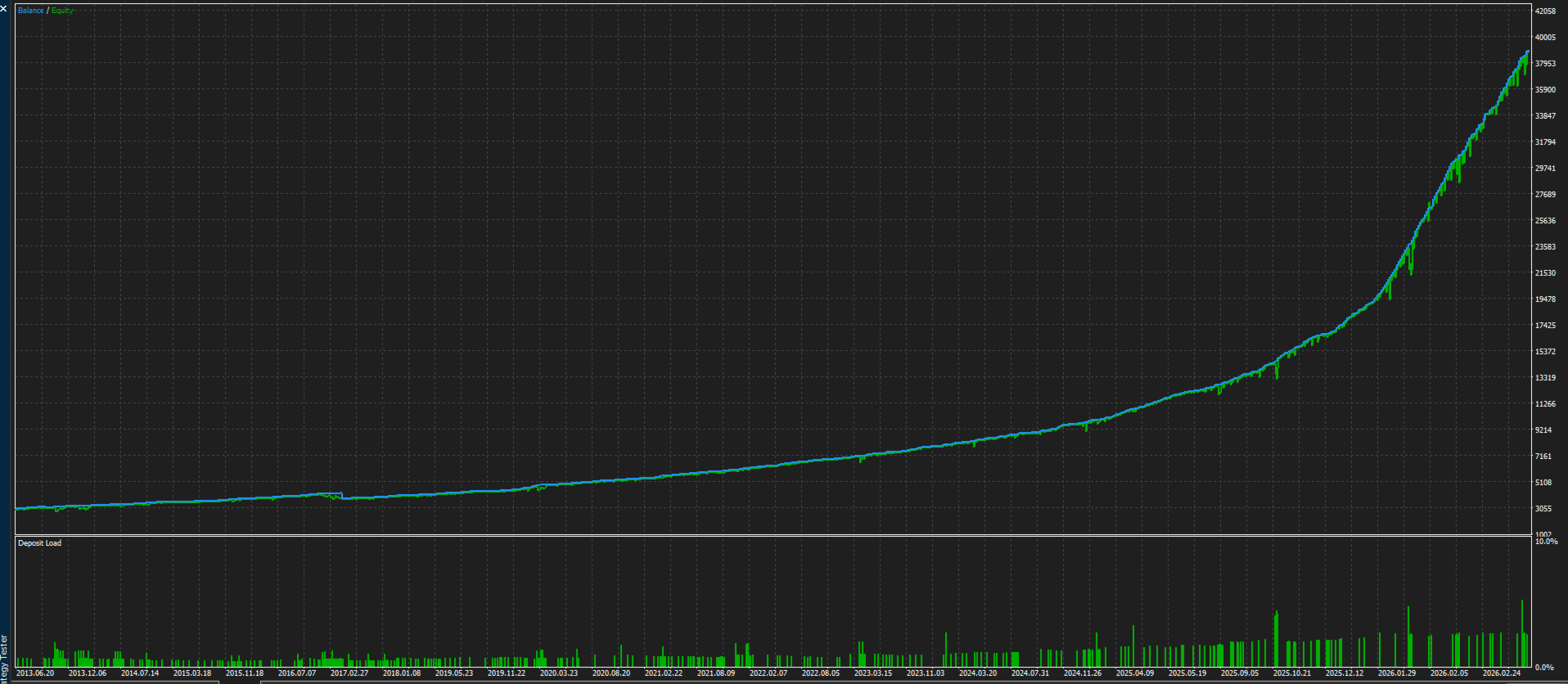Click the 2020.03.23 date label
This screenshot has width=1568, height=684.
coord(559,673)
